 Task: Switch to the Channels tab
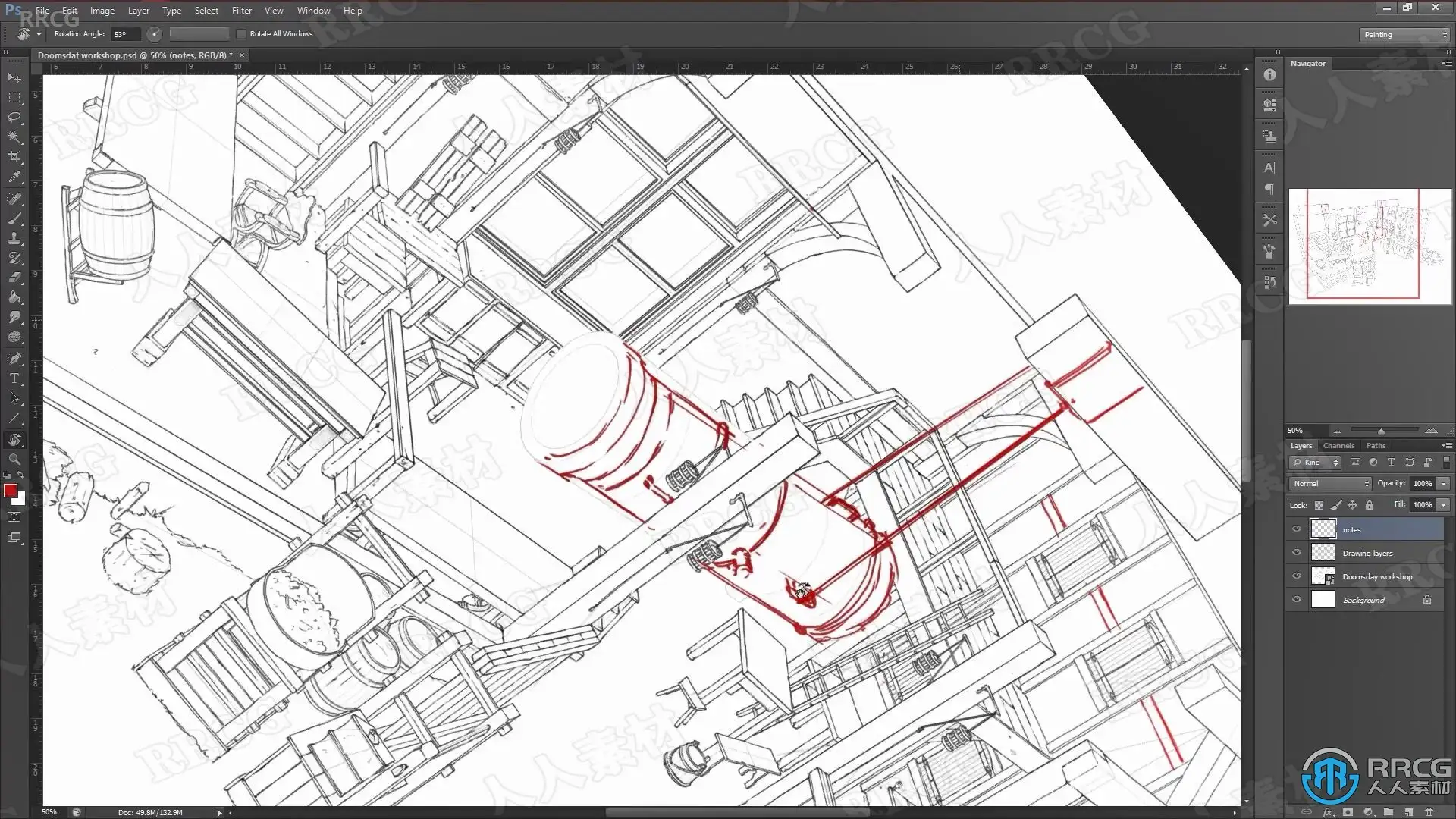point(1338,446)
